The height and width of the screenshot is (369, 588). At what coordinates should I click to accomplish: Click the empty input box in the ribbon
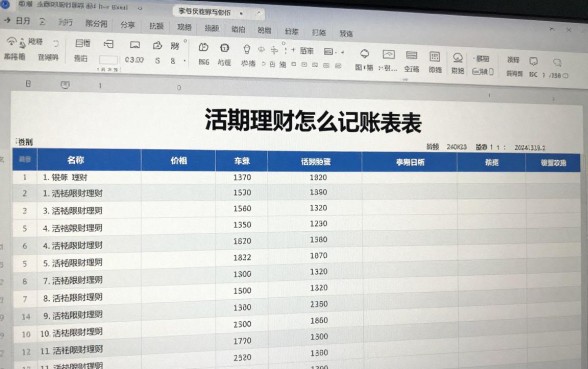pyautogui.click(x=108, y=60)
